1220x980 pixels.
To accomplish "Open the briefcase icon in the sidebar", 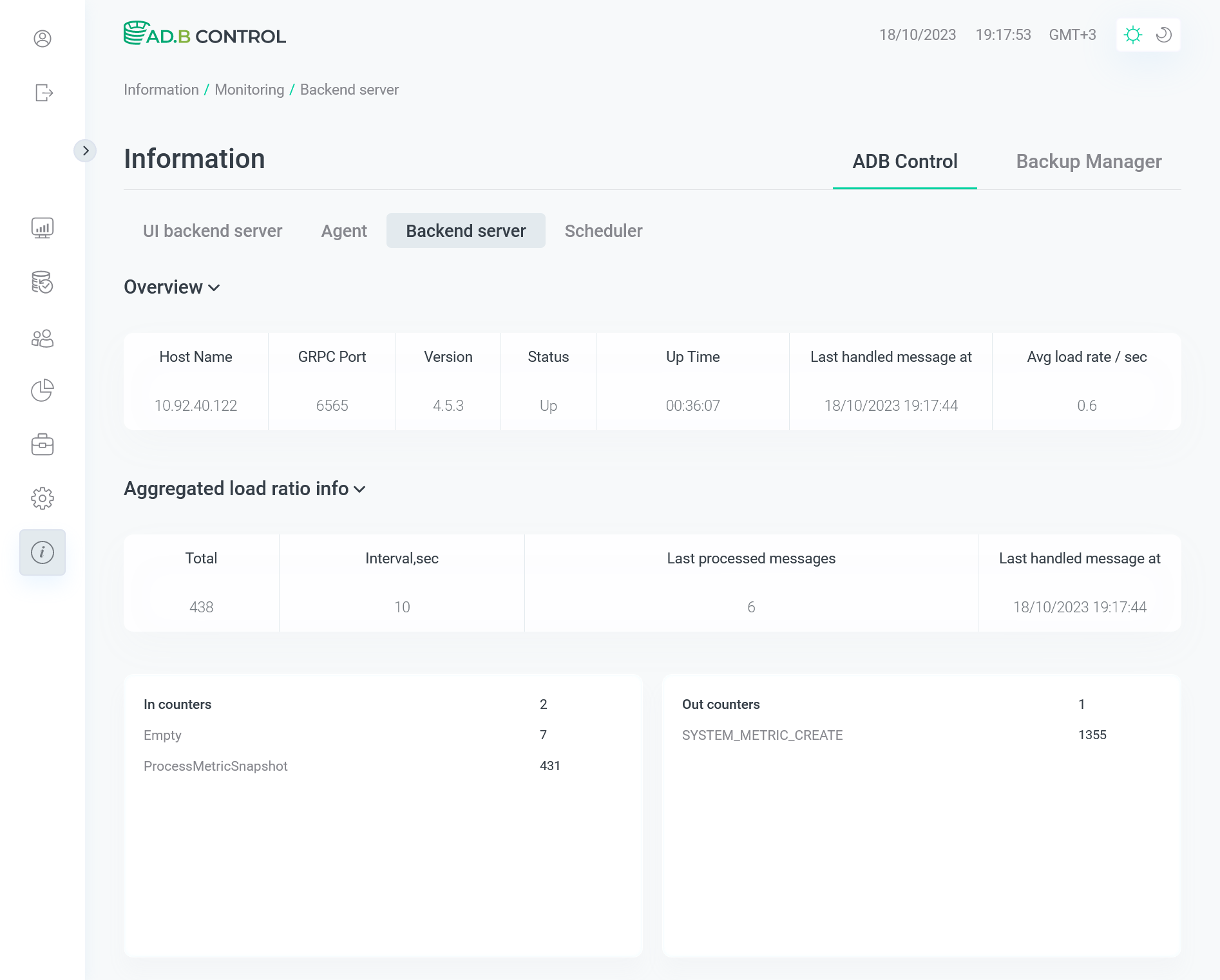I will click(x=43, y=444).
